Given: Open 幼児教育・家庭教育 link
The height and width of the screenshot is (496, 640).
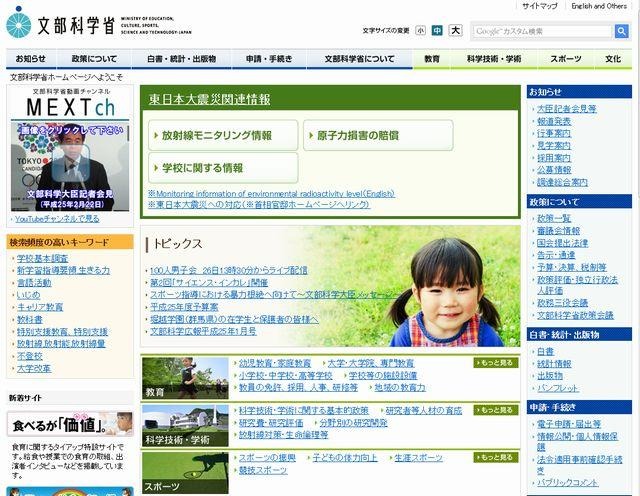Looking at the screenshot, I should point(275,363).
